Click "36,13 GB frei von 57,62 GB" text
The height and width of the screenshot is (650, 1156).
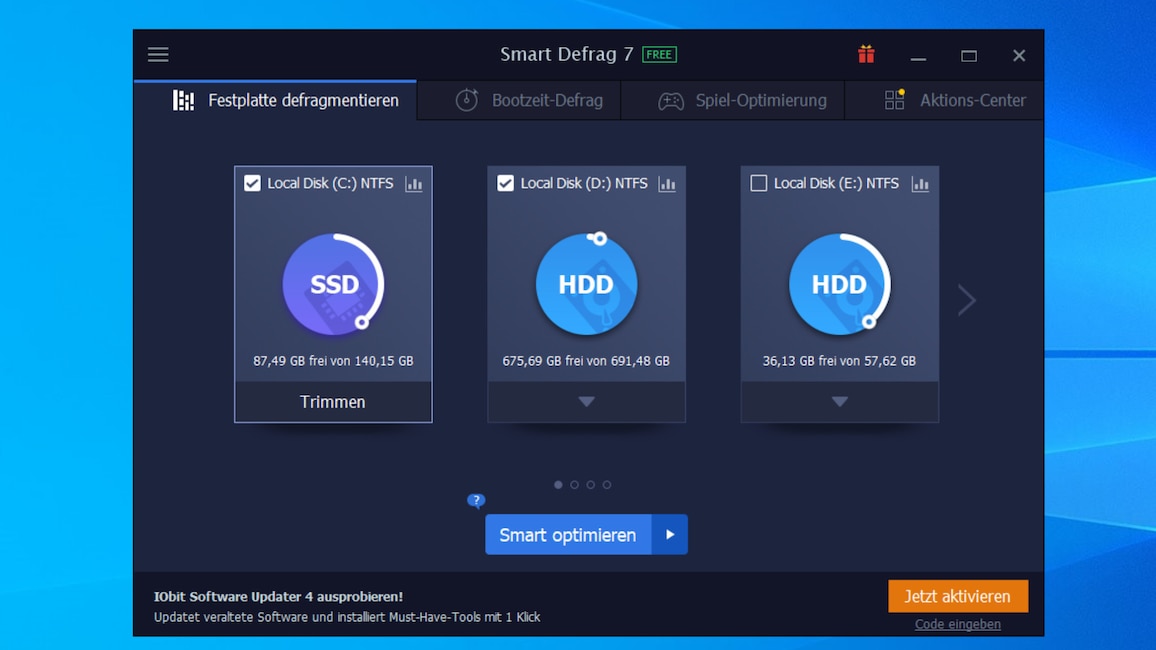point(840,361)
